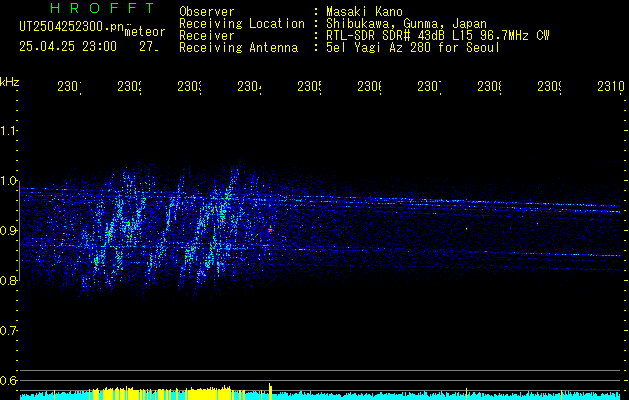Click the 0.8 kHz axis label
This screenshot has width=629, height=400.
[x=8, y=280]
